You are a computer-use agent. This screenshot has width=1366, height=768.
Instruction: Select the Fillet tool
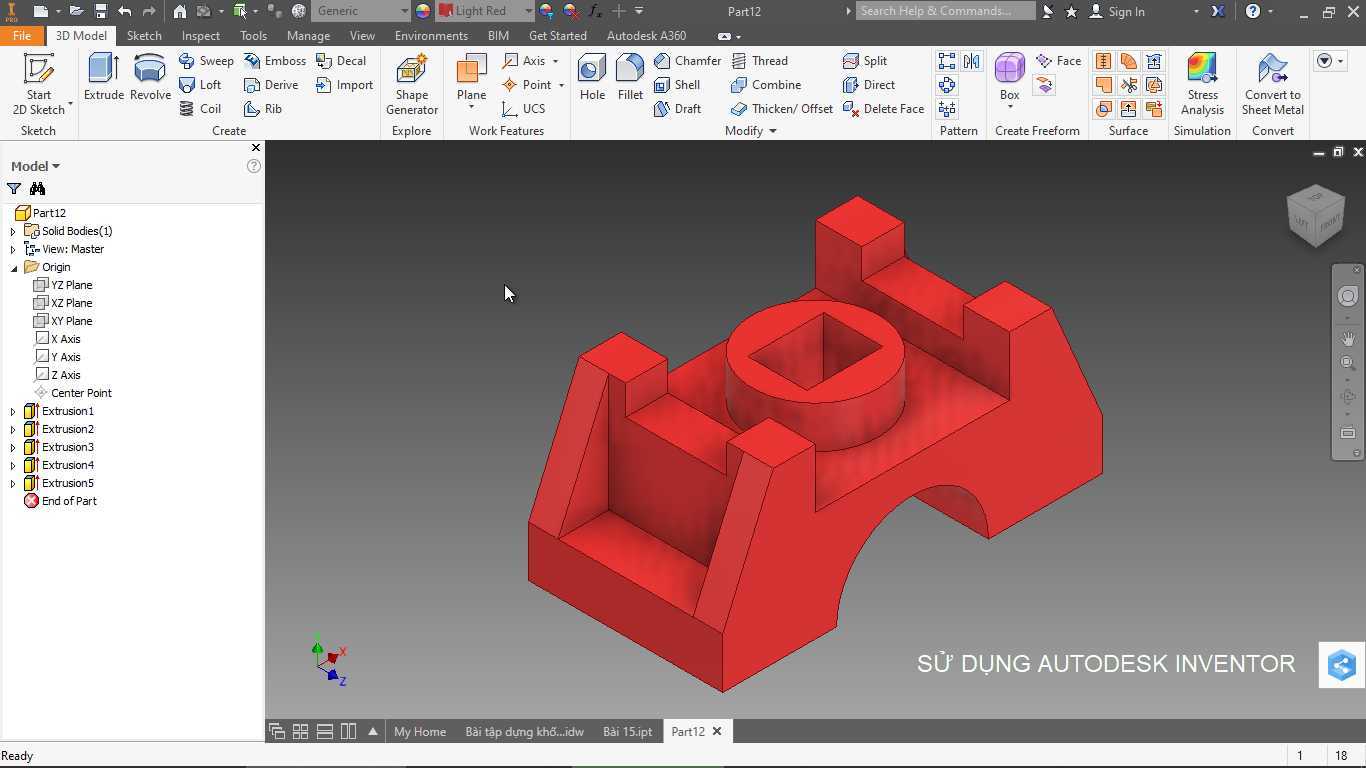[630, 78]
